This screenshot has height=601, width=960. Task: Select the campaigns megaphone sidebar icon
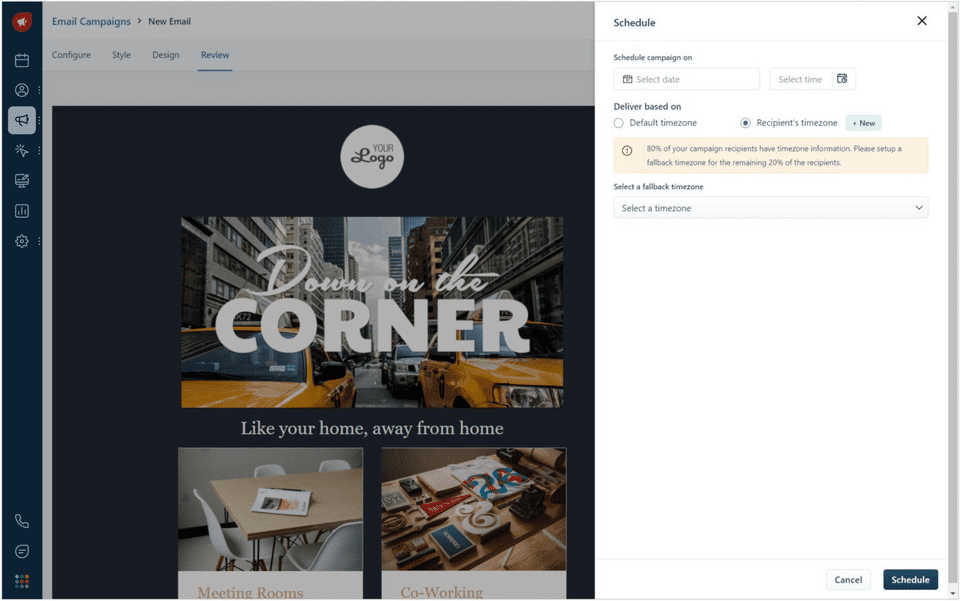click(22, 120)
